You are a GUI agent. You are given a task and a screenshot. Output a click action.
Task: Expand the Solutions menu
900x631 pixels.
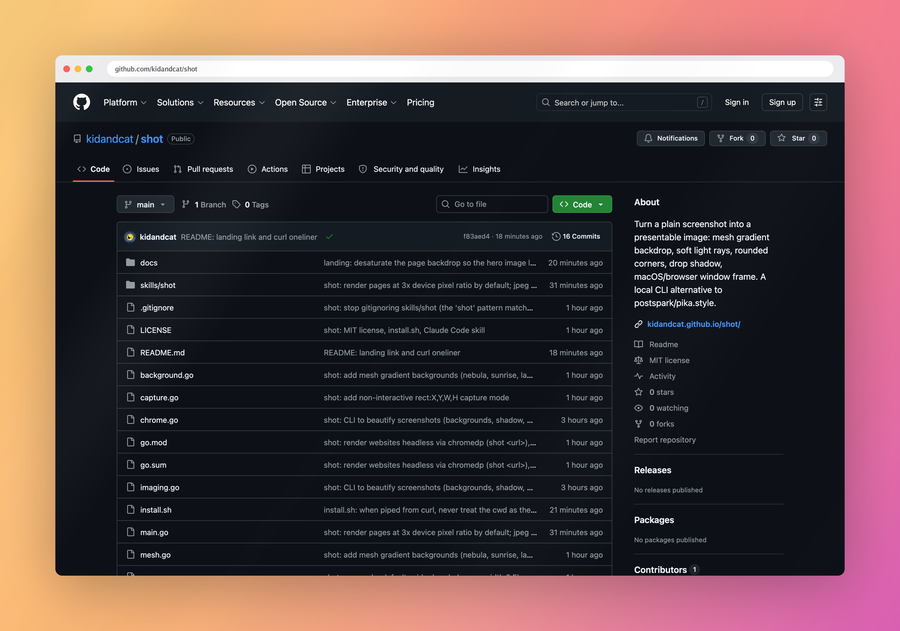[x=180, y=102]
